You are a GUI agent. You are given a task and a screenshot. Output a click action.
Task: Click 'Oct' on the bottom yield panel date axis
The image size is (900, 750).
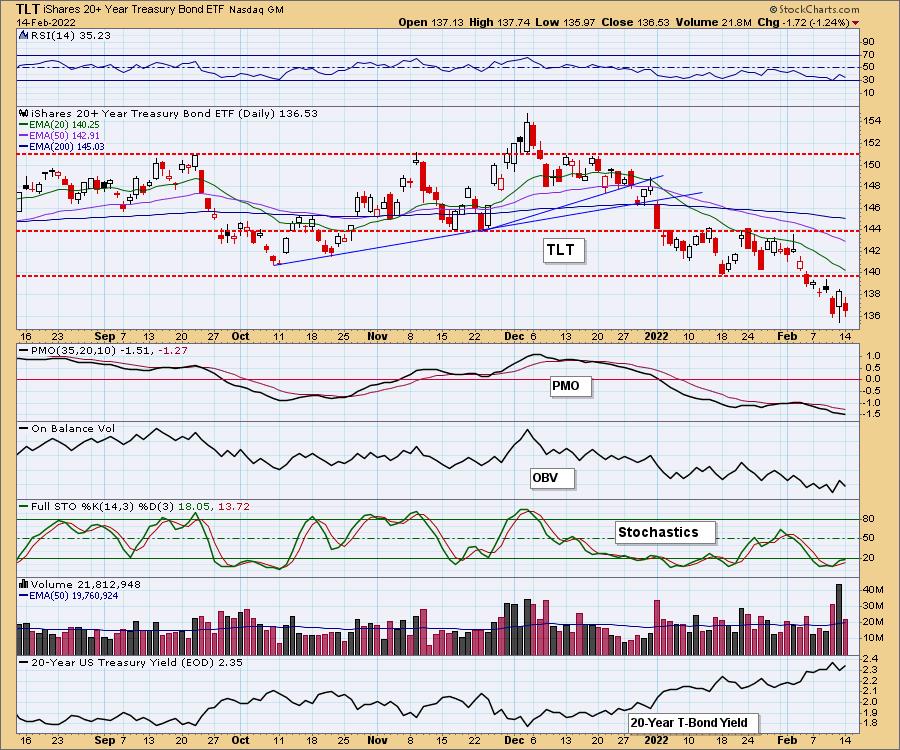point(240,740)
